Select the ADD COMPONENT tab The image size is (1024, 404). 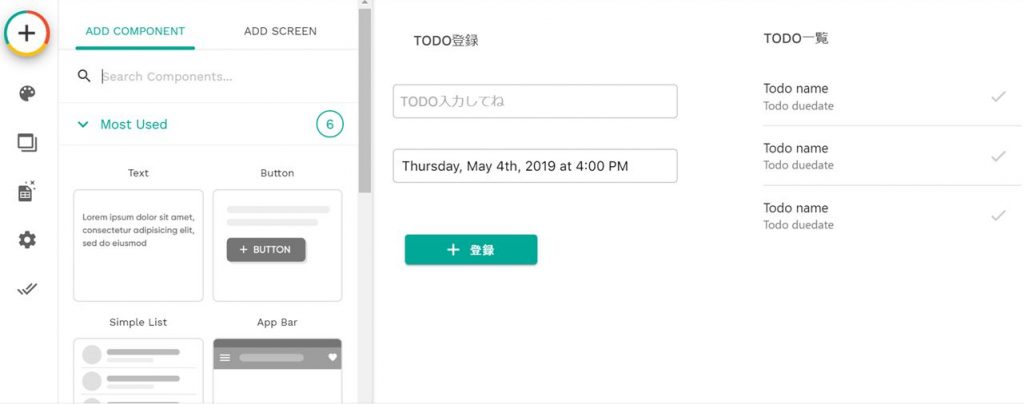click(x=135, y=31)
